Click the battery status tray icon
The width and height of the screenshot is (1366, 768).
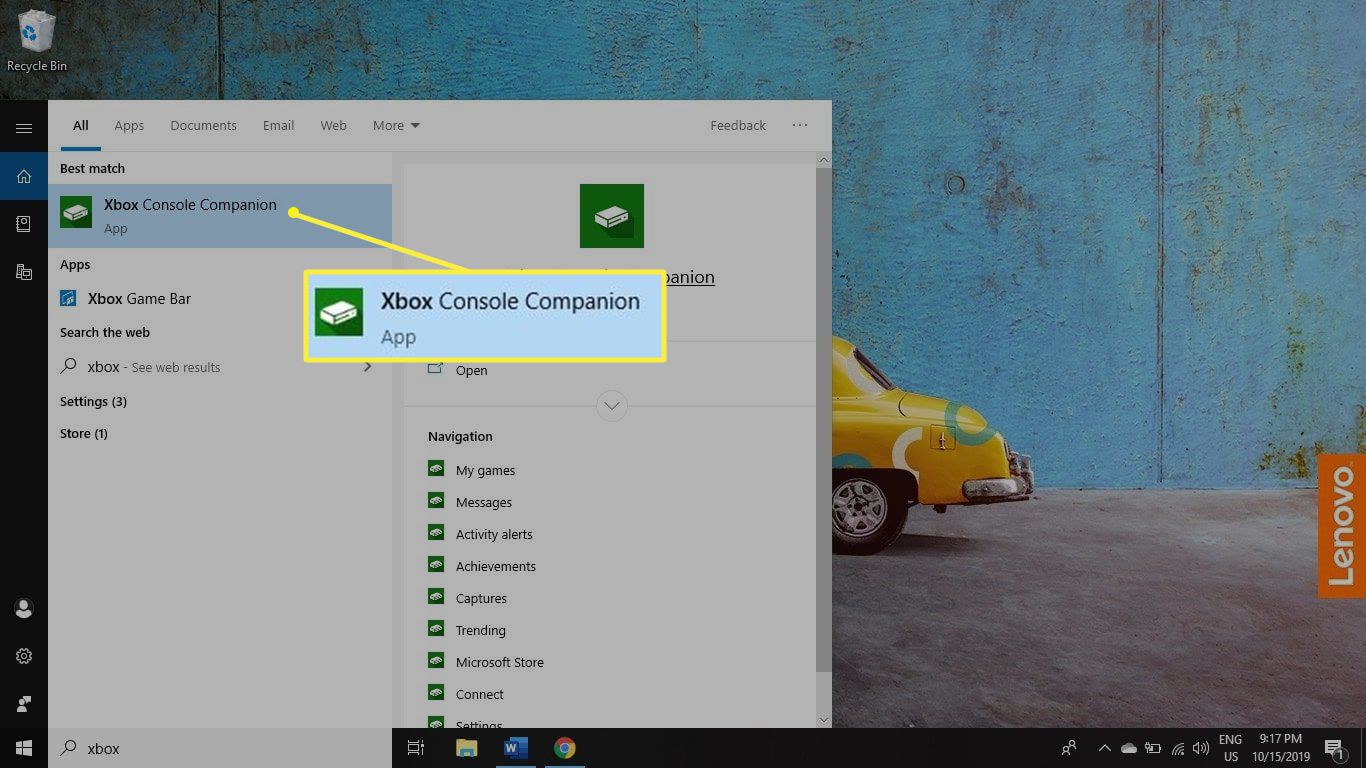(x=1153, y=748)
